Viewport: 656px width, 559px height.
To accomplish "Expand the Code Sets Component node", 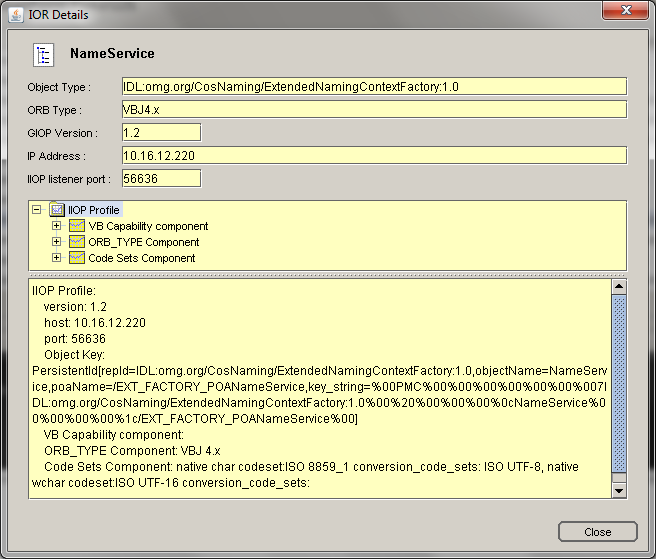I will pos(56,257).
